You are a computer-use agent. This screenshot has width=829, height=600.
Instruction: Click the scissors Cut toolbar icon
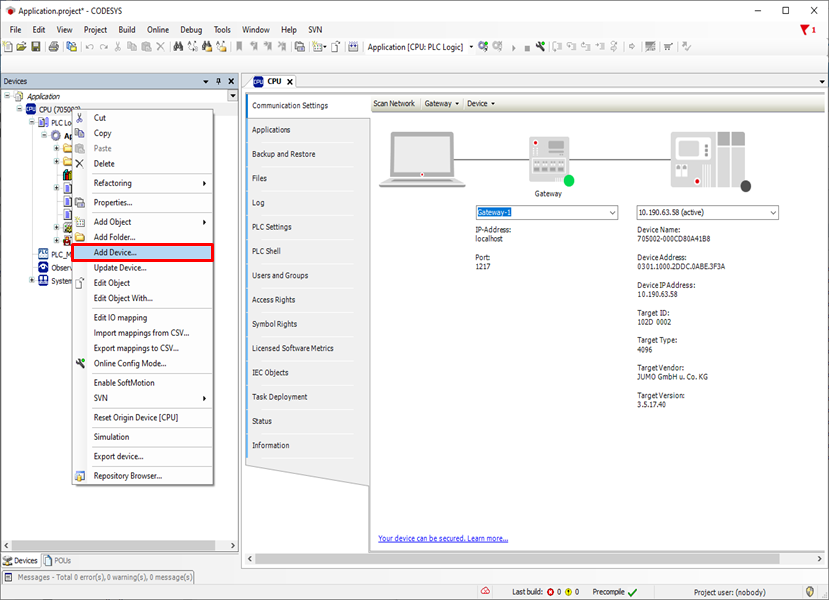118,47
